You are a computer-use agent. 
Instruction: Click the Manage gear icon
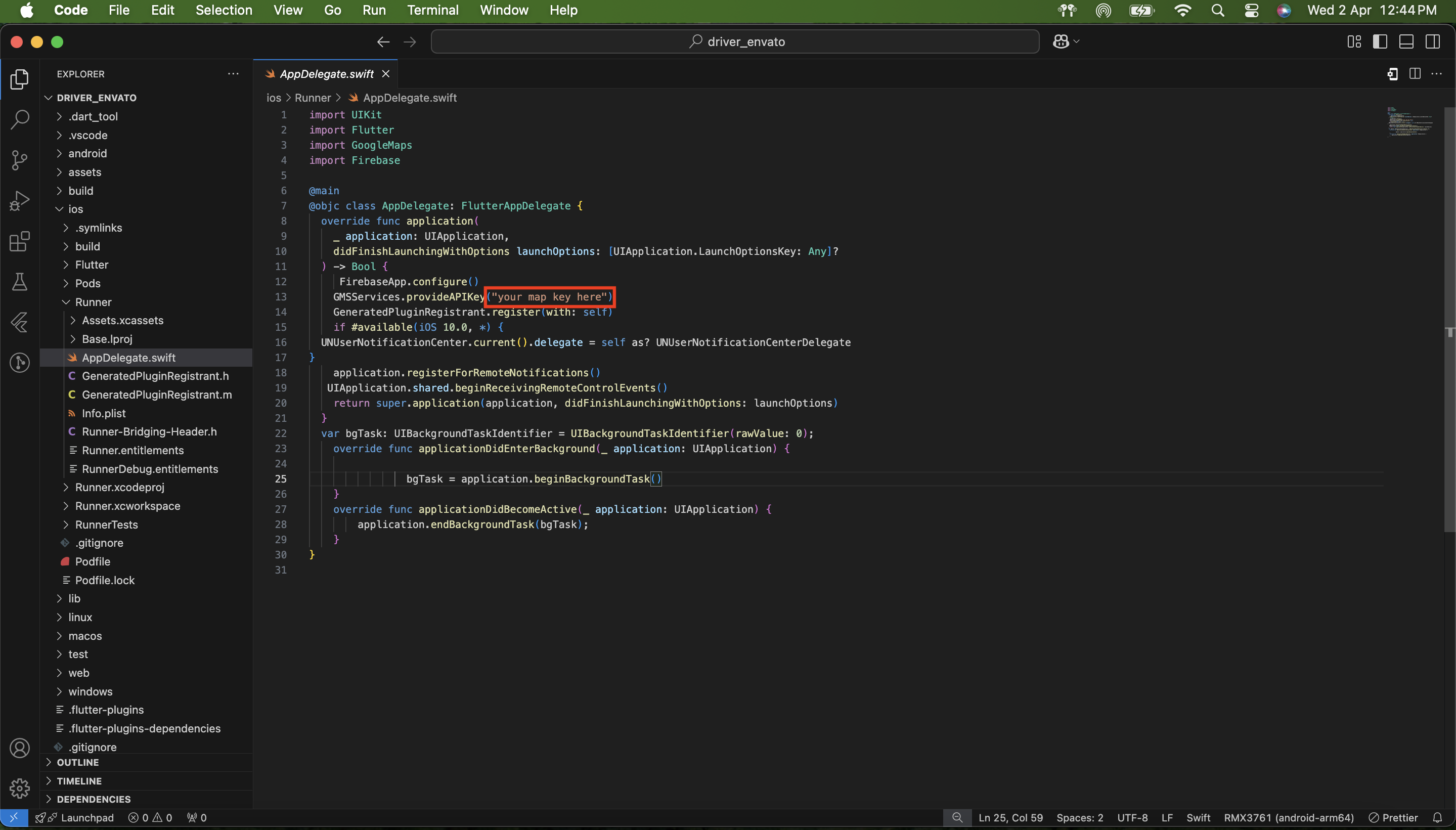(20, 789)
